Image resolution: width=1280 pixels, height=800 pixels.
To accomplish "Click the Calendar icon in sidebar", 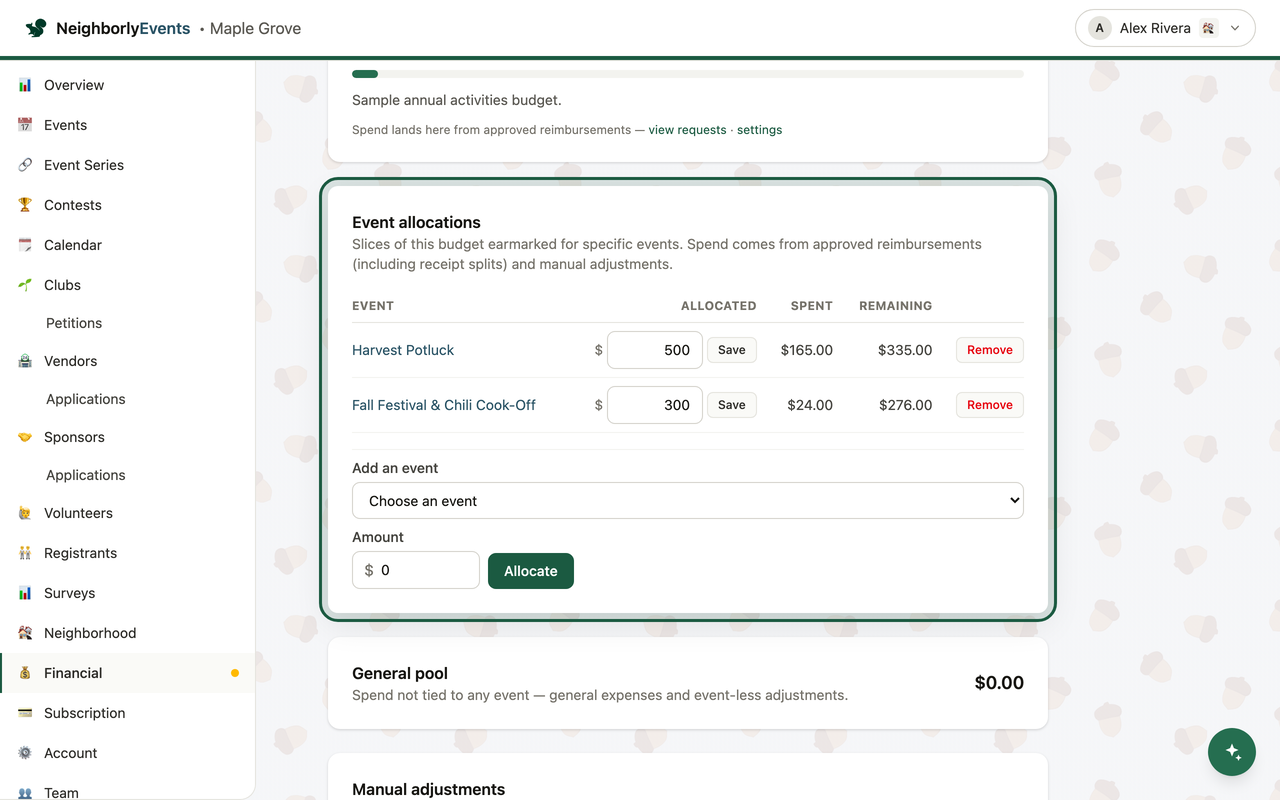I will click(x=25, y=245).
